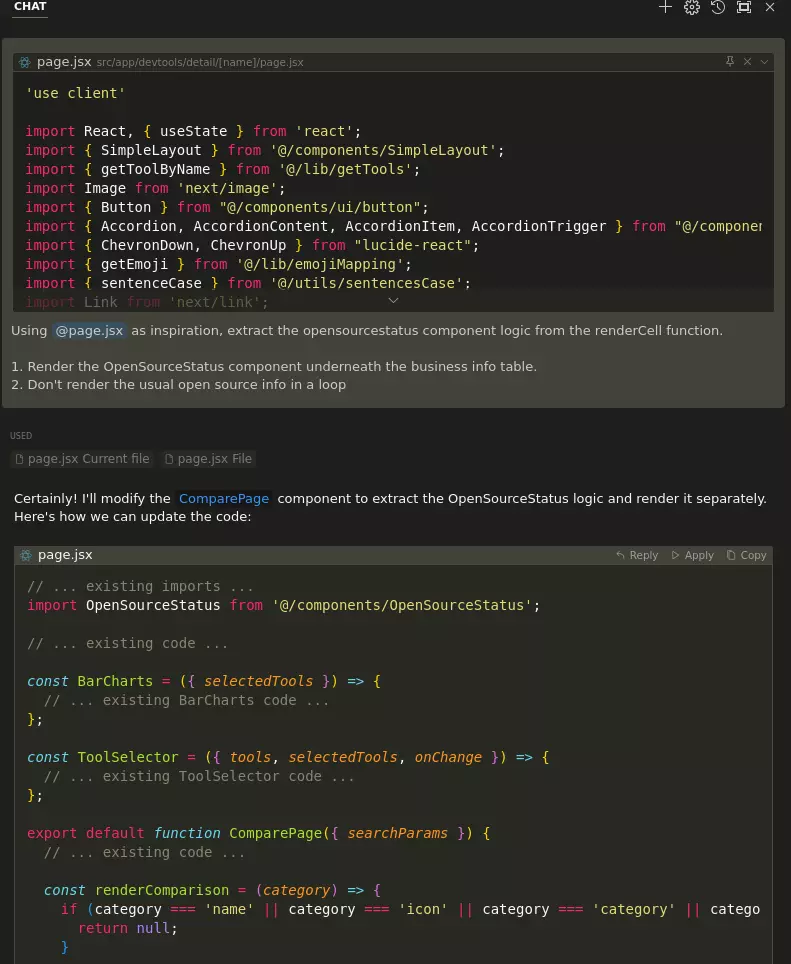Collapse the attached file with top chevron
This screenshot has height=964, width=791.
click(x=765, y=62)
